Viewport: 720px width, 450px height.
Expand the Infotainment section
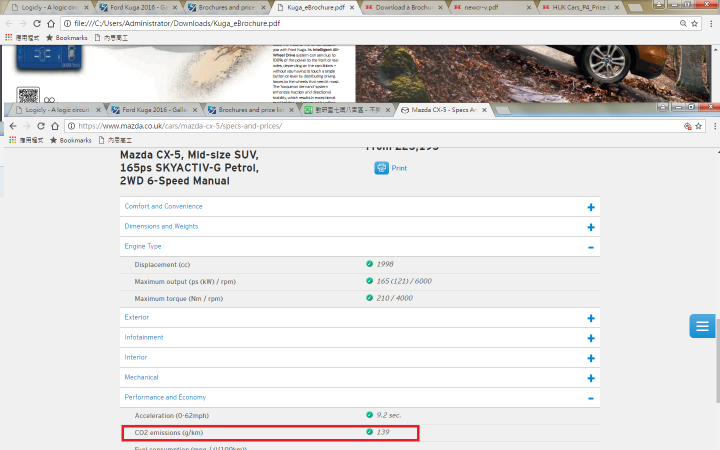[x=591, y=338]
